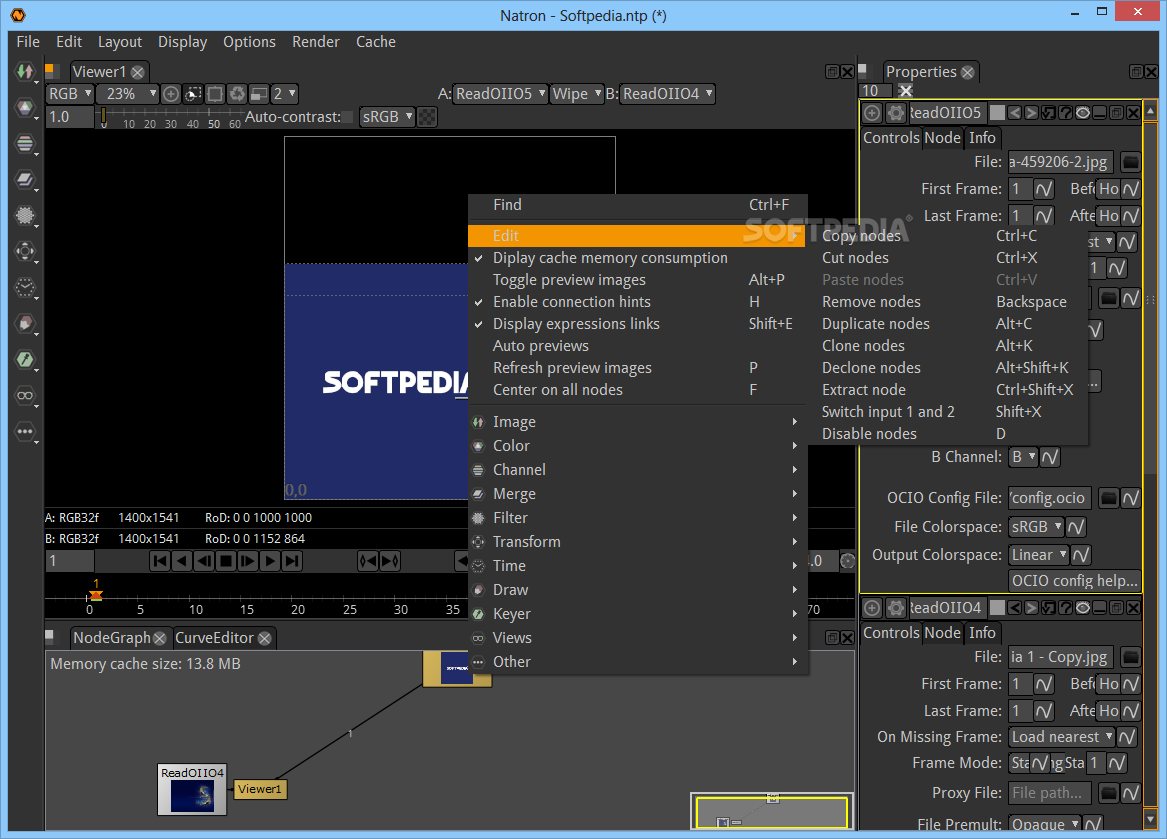Open the Filter nodes toolbar button
Image resolution: width=1167 pixels, height=839 pixels.
pos(25,216)
